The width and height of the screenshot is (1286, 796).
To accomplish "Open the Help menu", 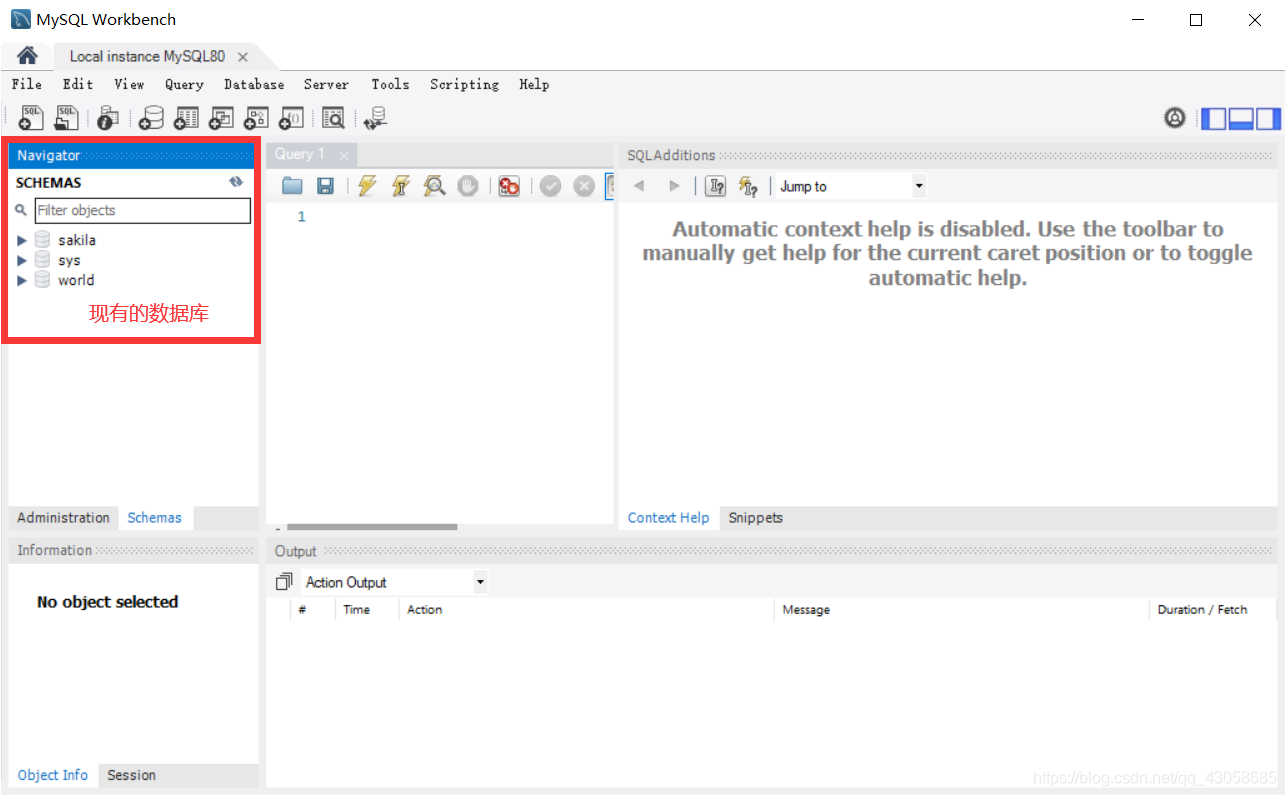I will coord(534,84).
